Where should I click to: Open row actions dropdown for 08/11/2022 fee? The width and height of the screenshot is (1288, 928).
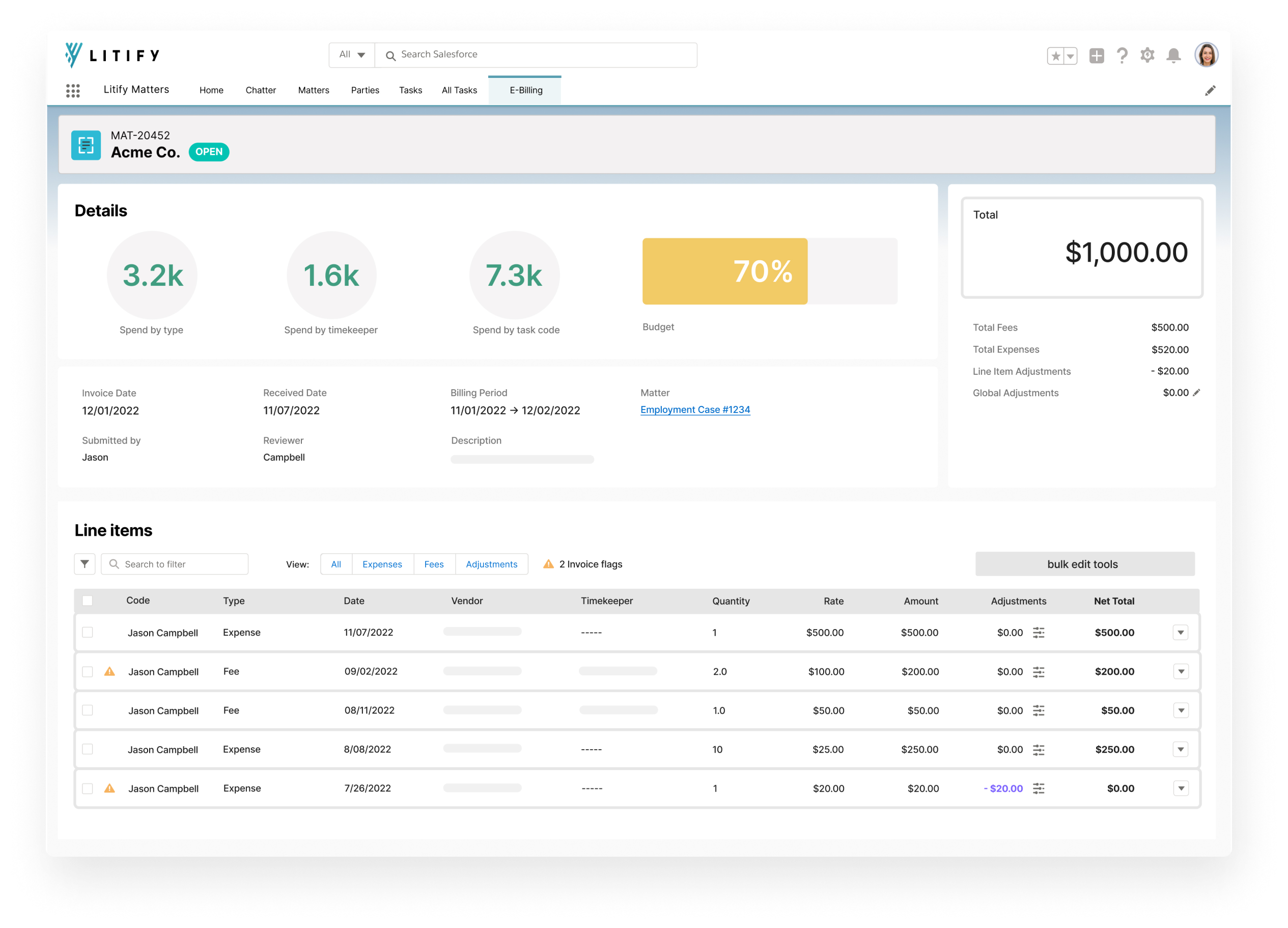1181,711
